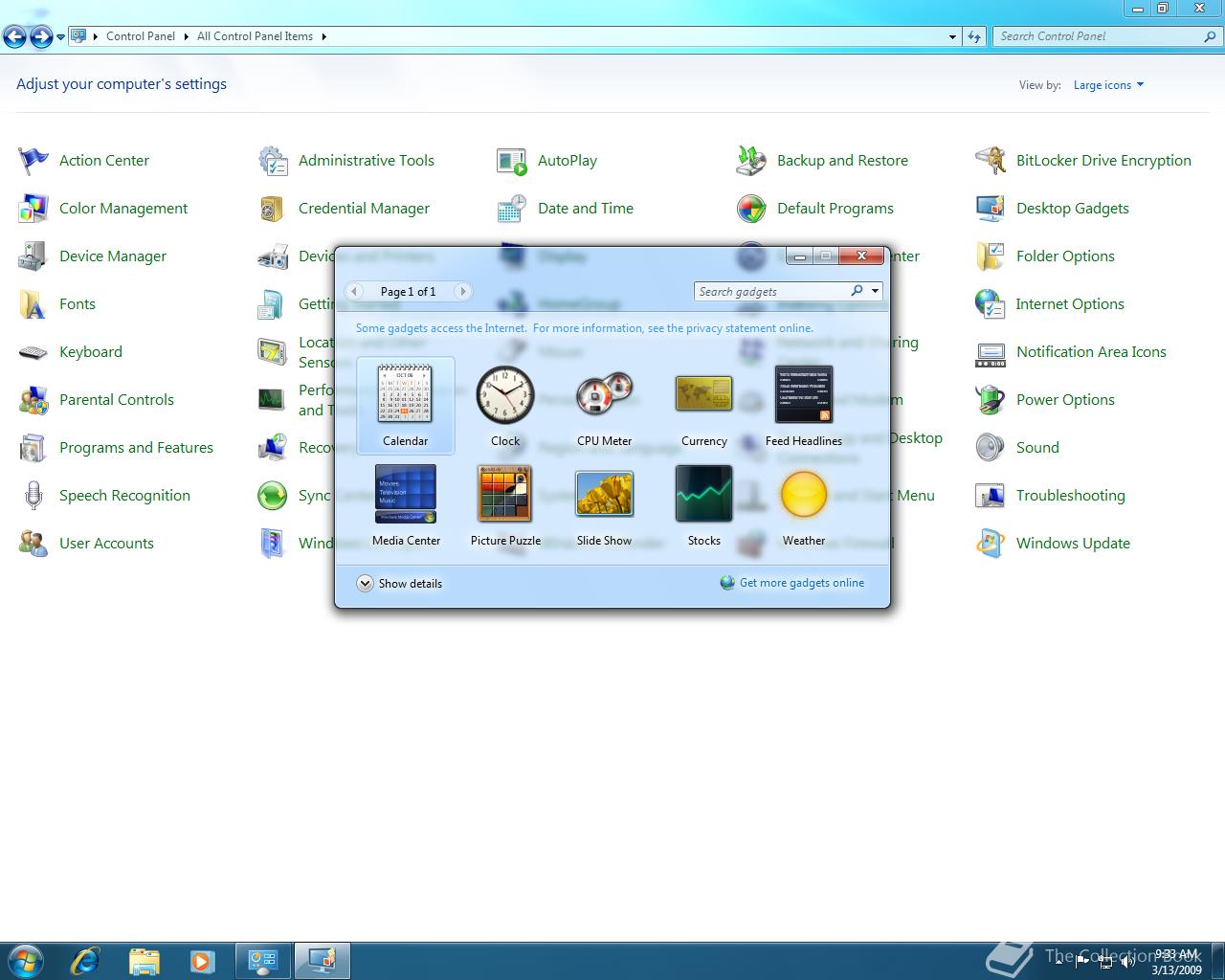Image resolution: width=1225 pixels, height=980 pixels.
Task: Open Parental Controls icon
Action: [33, 400]
